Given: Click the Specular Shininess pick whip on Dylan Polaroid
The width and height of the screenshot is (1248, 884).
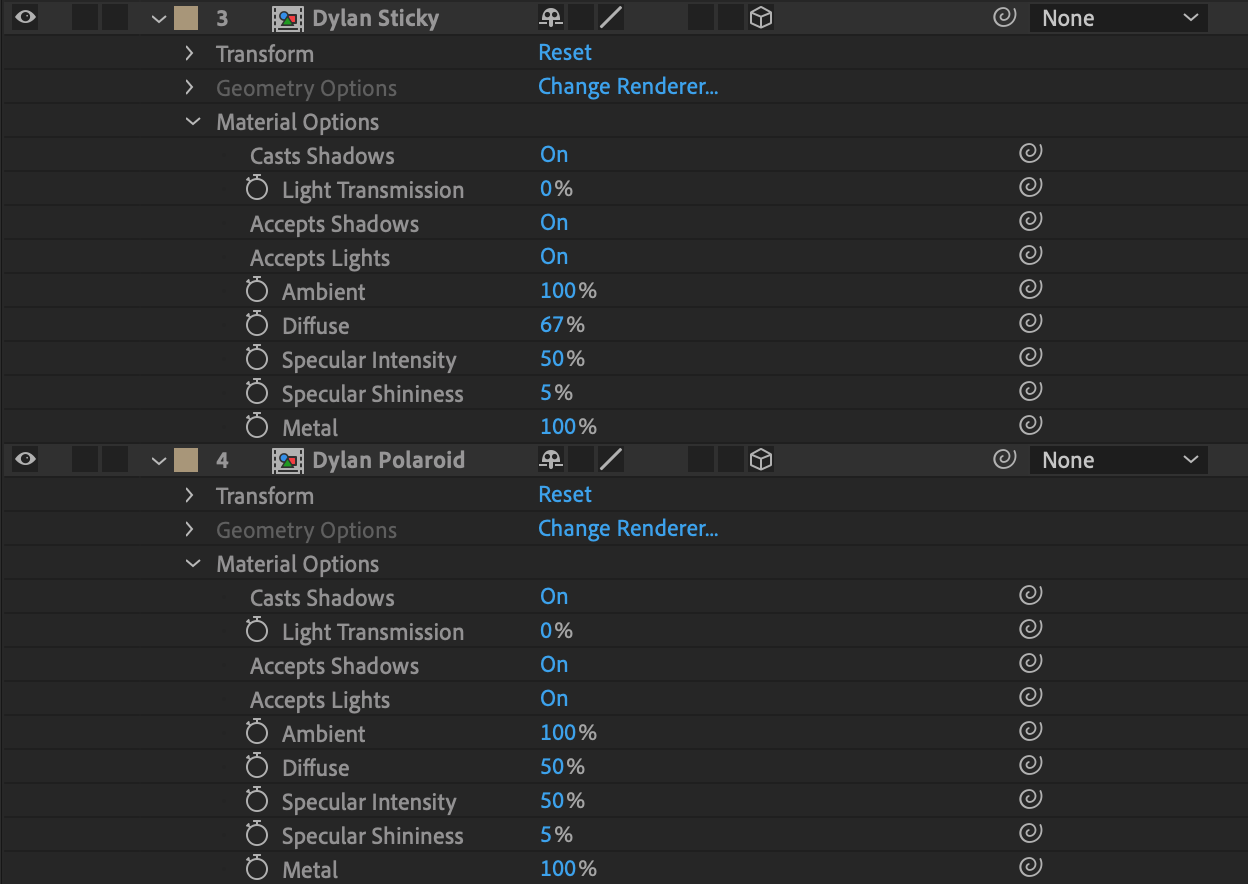Looking at the screenshot, I should [1030, 832].
